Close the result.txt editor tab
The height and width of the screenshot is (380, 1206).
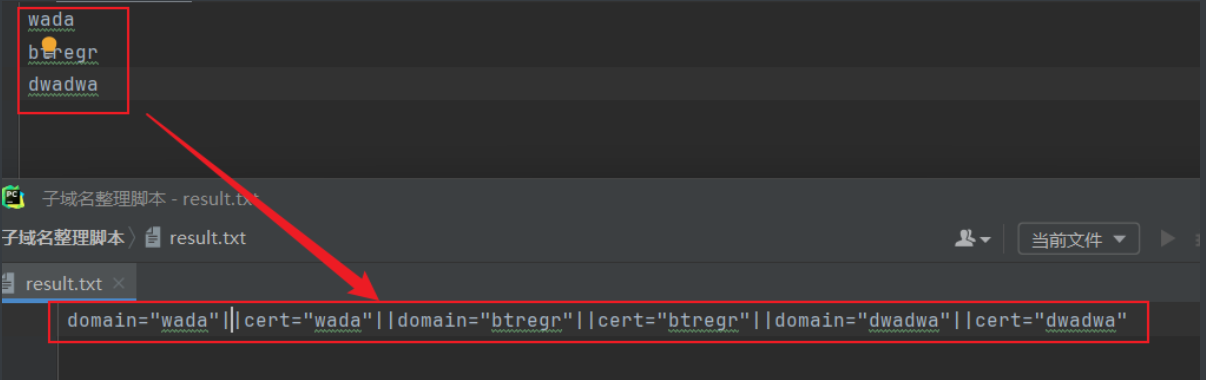[119, 284]
